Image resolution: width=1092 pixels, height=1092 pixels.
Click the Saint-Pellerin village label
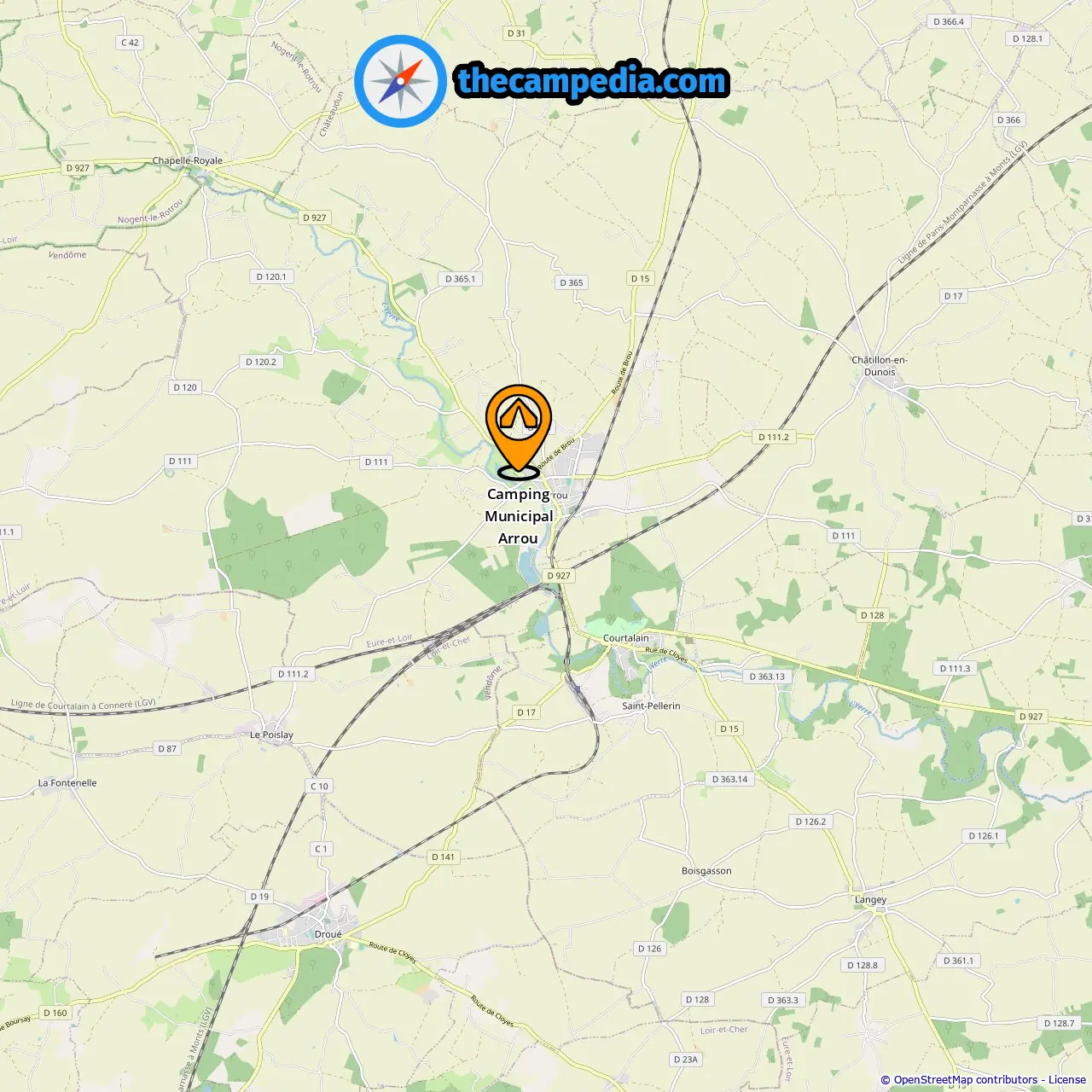(651, 706)
